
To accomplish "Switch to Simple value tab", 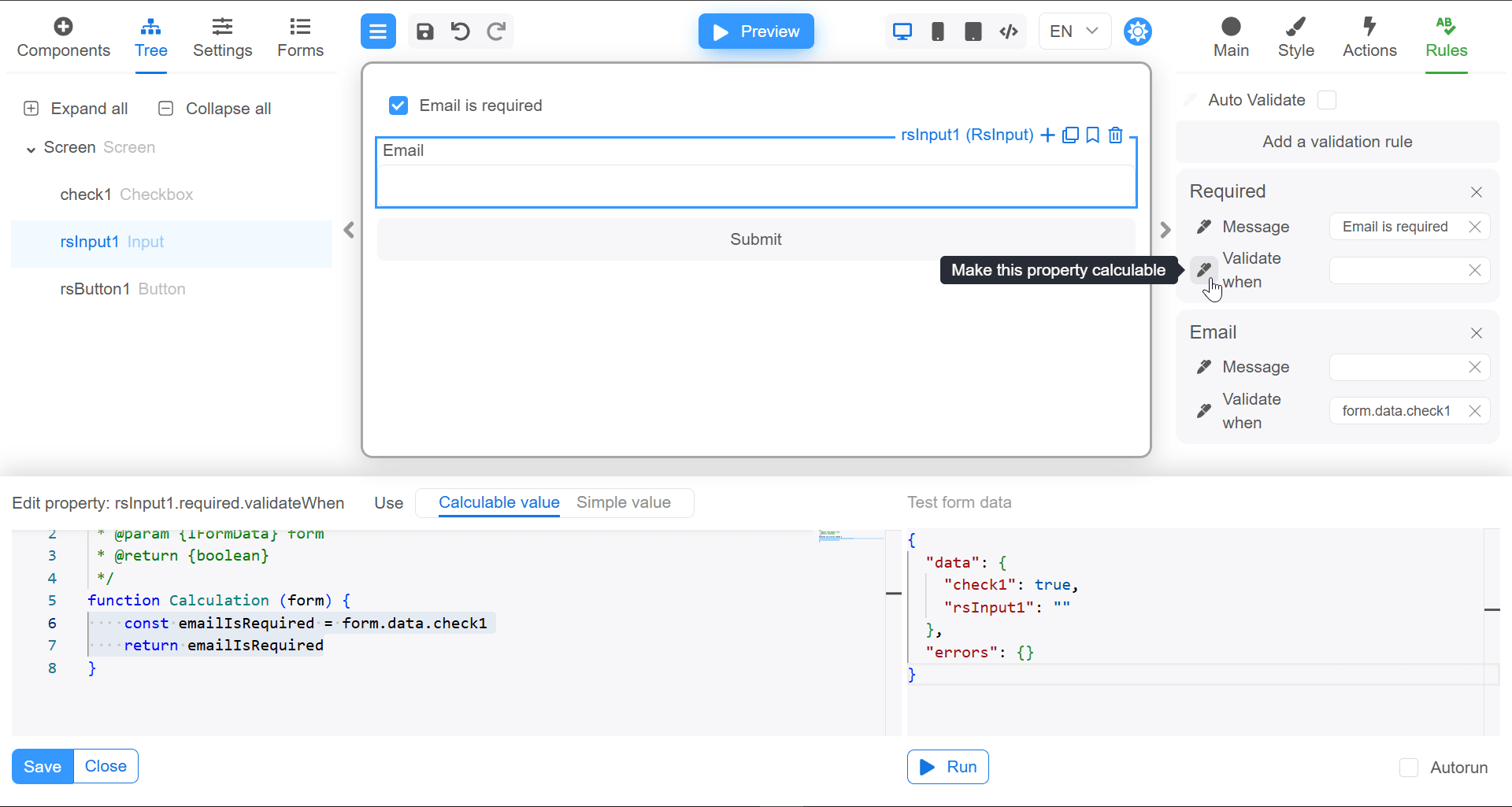I will [x=623, y=502].
